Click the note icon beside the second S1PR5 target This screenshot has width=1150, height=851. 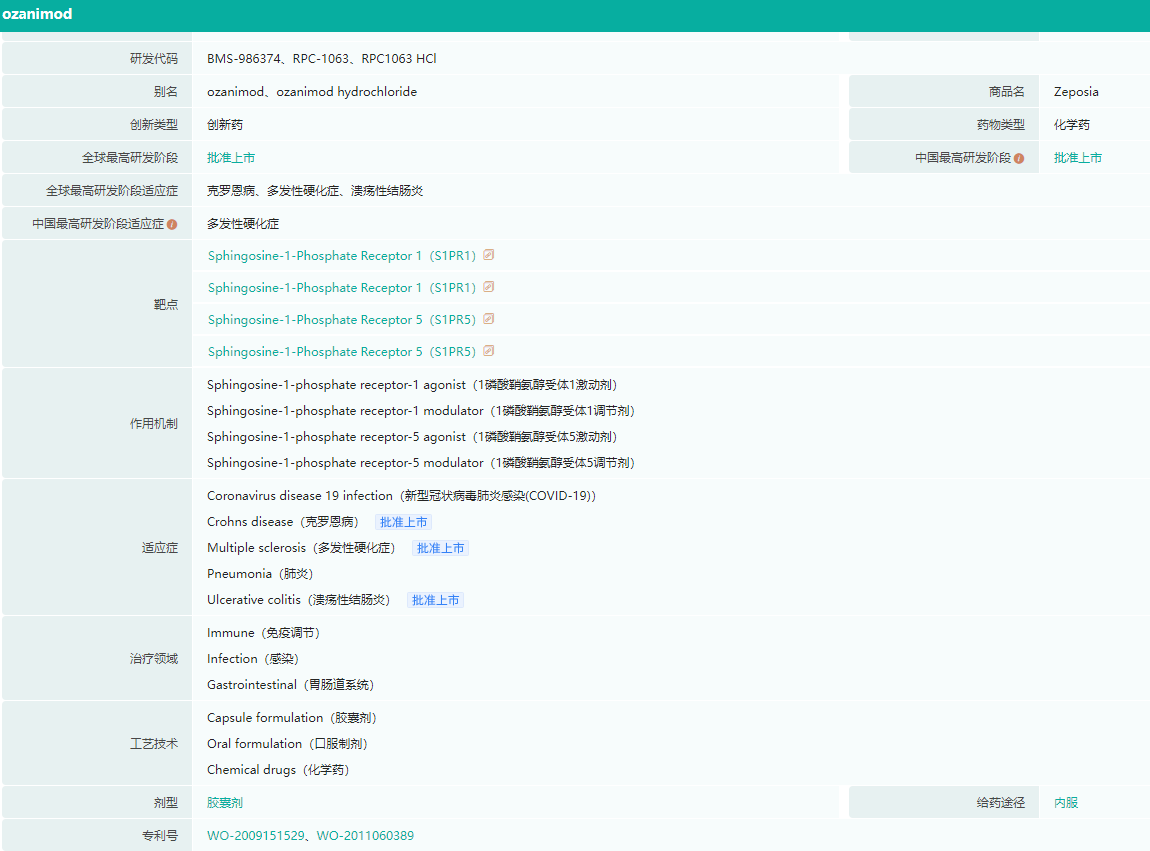(489, 351)
